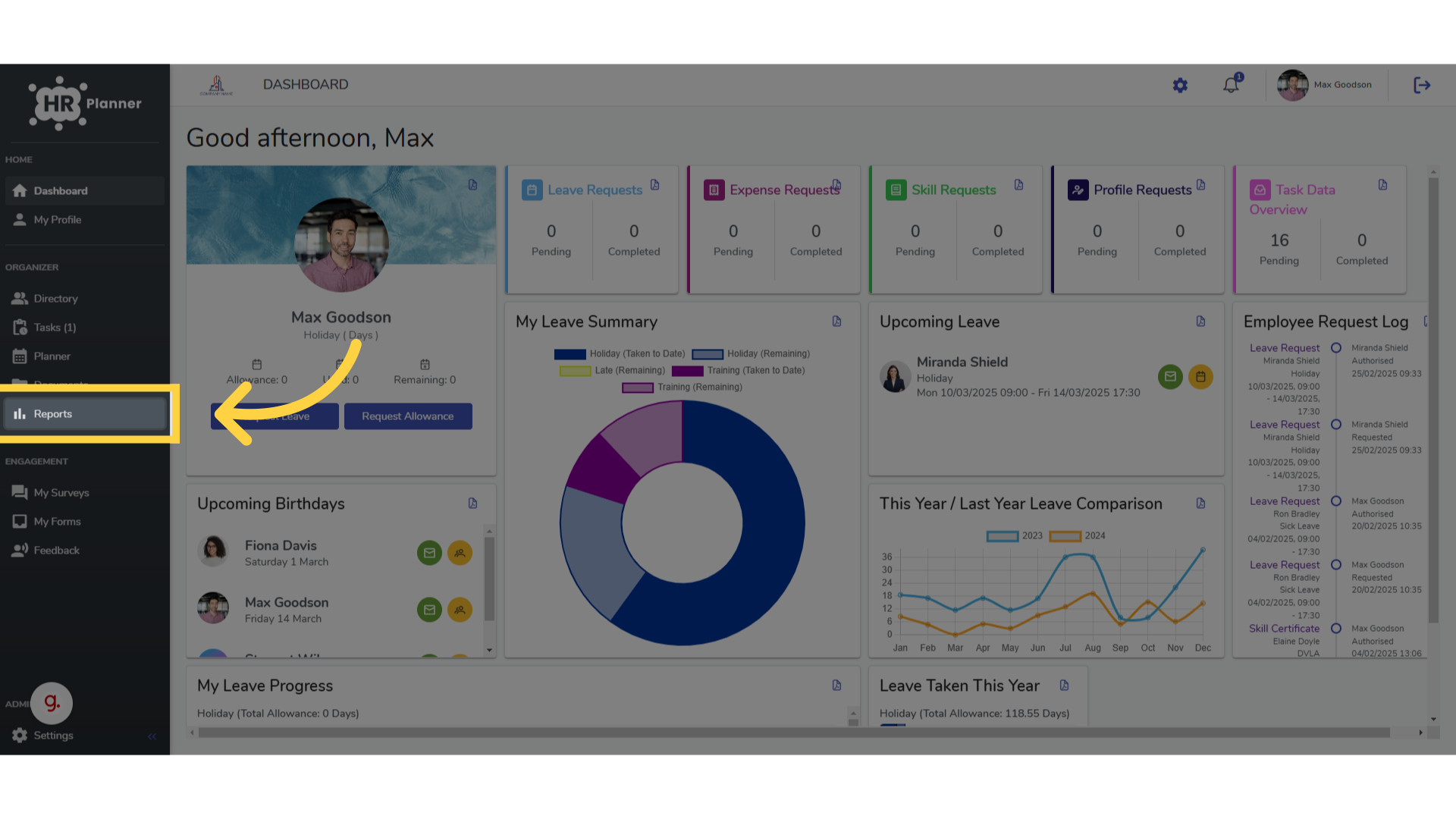The width and height of the screenshot is (1456, 819).
Task: Click the document icon on Expense Requests card
Action: tap(837, 185)
